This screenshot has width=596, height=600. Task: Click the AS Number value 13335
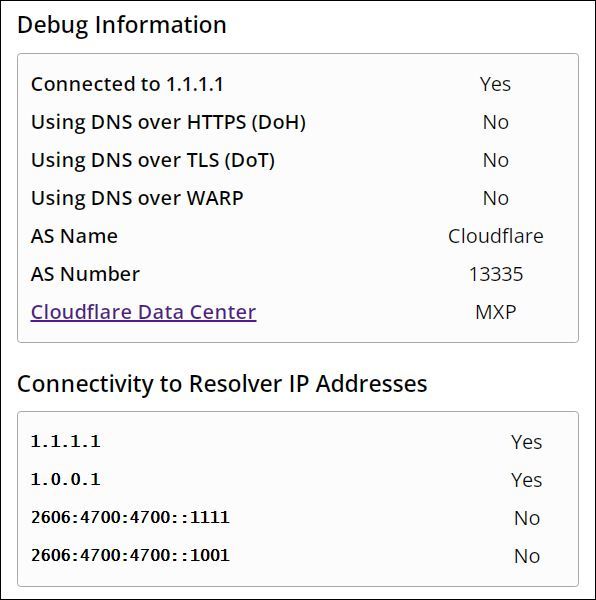(496, 274)
